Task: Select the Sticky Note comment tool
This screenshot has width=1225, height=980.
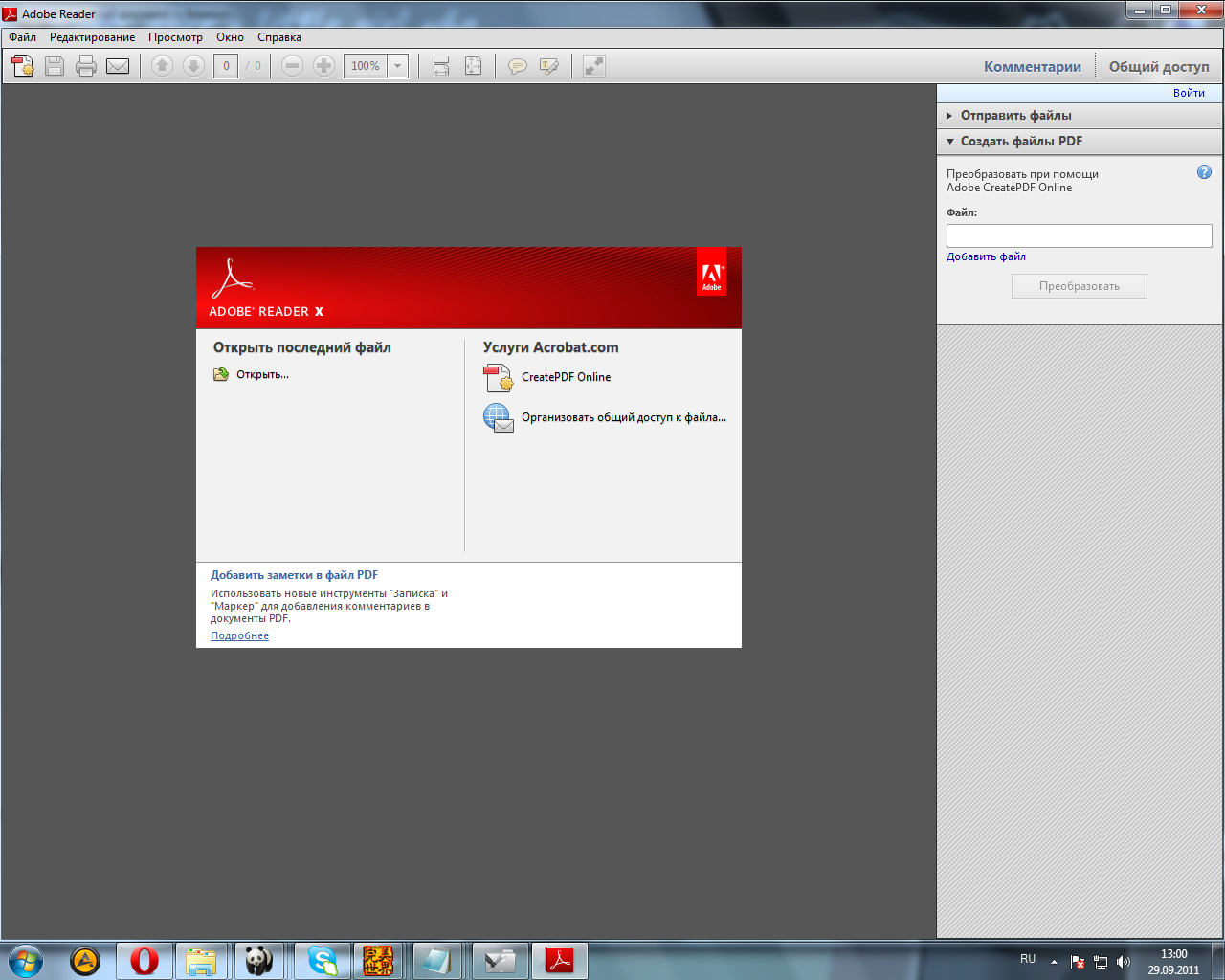Action: pyautogui.click(x=518, y=66)
